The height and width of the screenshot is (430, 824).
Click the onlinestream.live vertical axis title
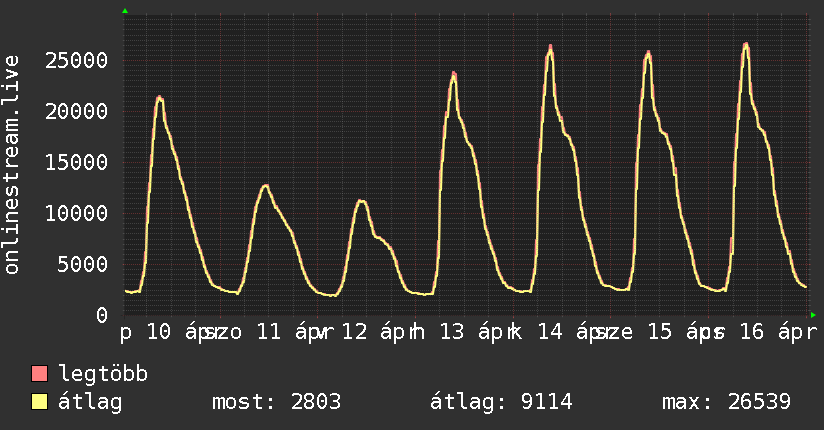pyautogui.click(x=11, y=165)
